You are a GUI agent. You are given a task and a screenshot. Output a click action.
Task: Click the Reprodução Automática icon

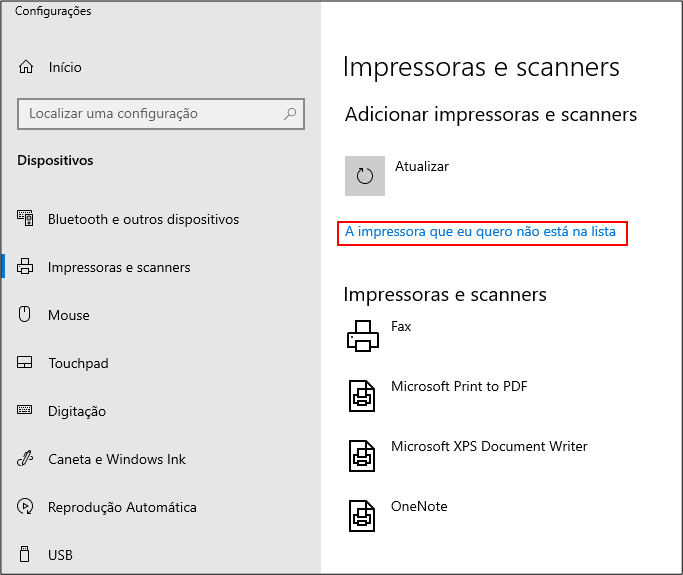coord(26,507)
